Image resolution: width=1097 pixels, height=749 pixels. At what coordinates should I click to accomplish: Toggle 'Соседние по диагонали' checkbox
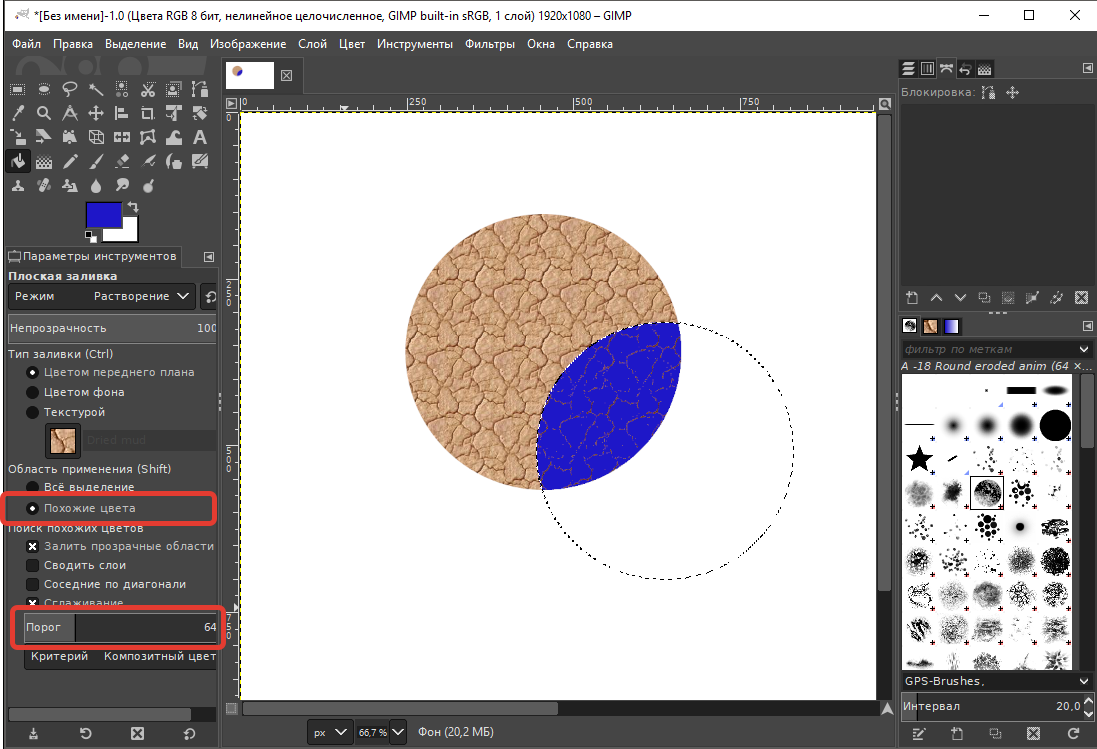tap(33, 584)
